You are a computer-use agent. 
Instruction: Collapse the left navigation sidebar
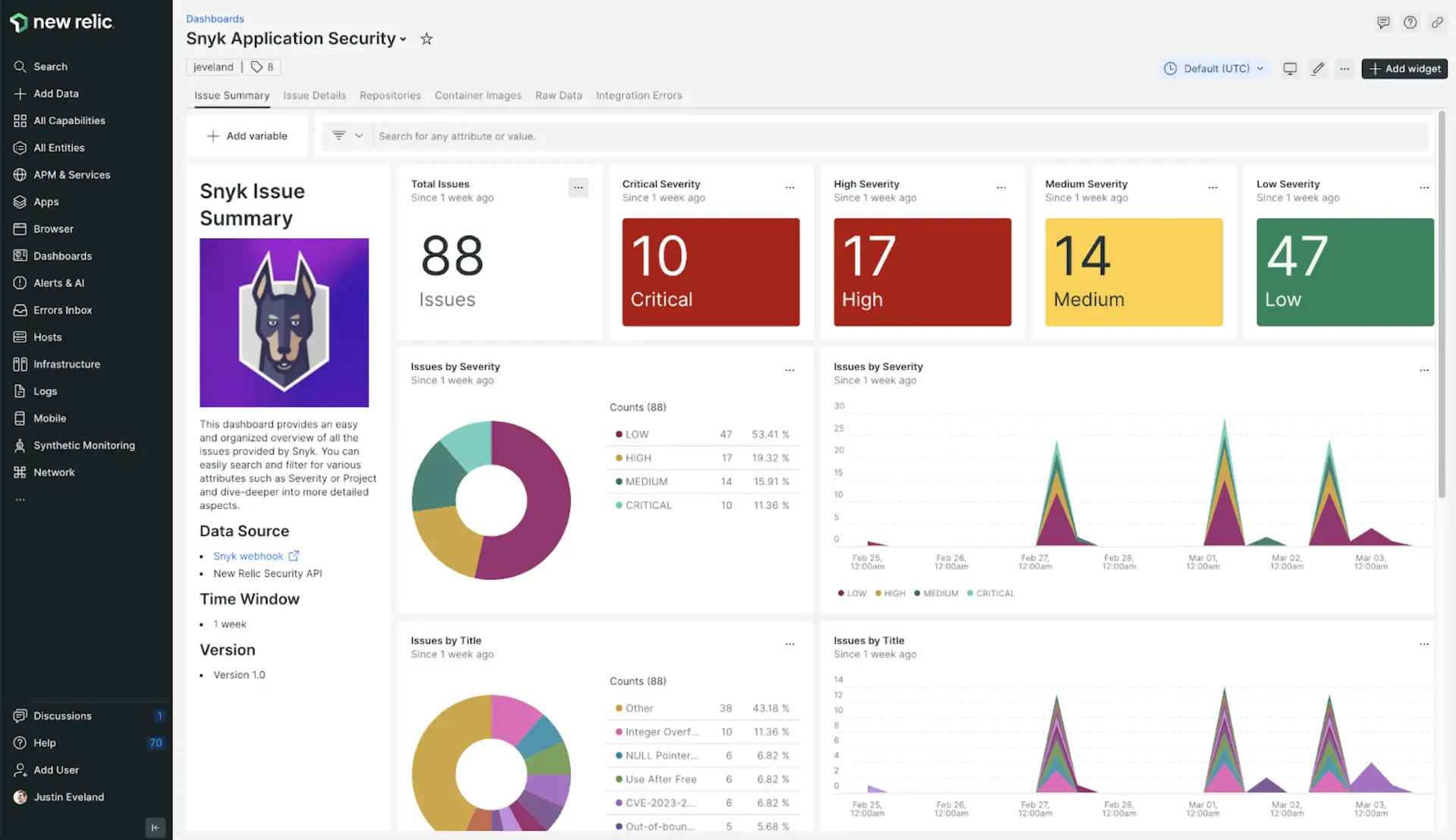pos(155,827)
